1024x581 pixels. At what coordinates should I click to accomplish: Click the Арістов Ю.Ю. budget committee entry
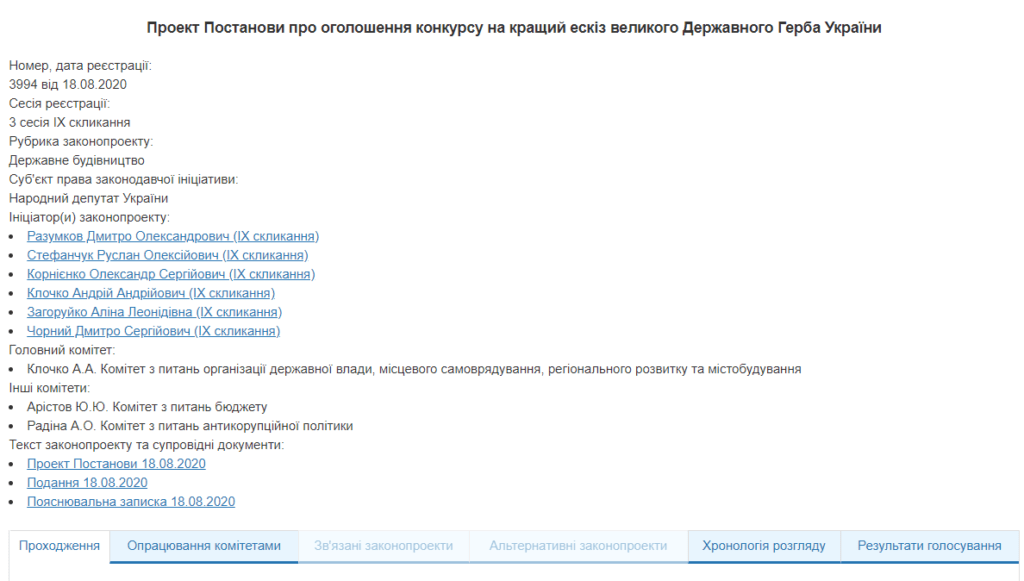(x=147, y=407)
